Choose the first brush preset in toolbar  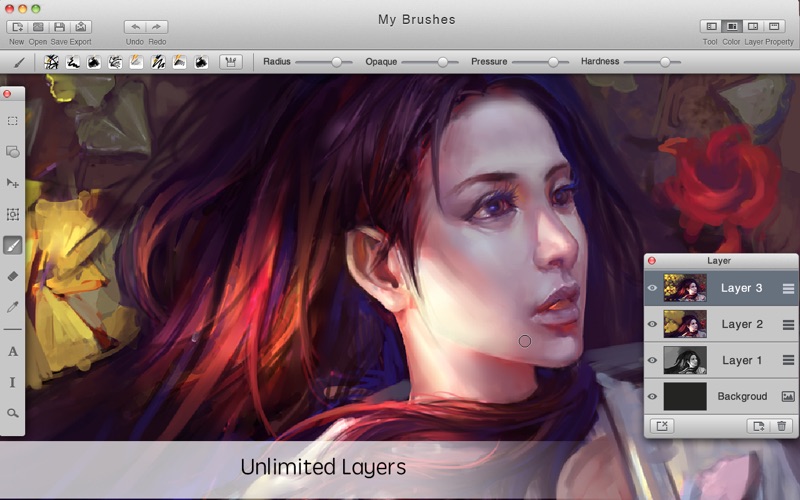point(53,62)
